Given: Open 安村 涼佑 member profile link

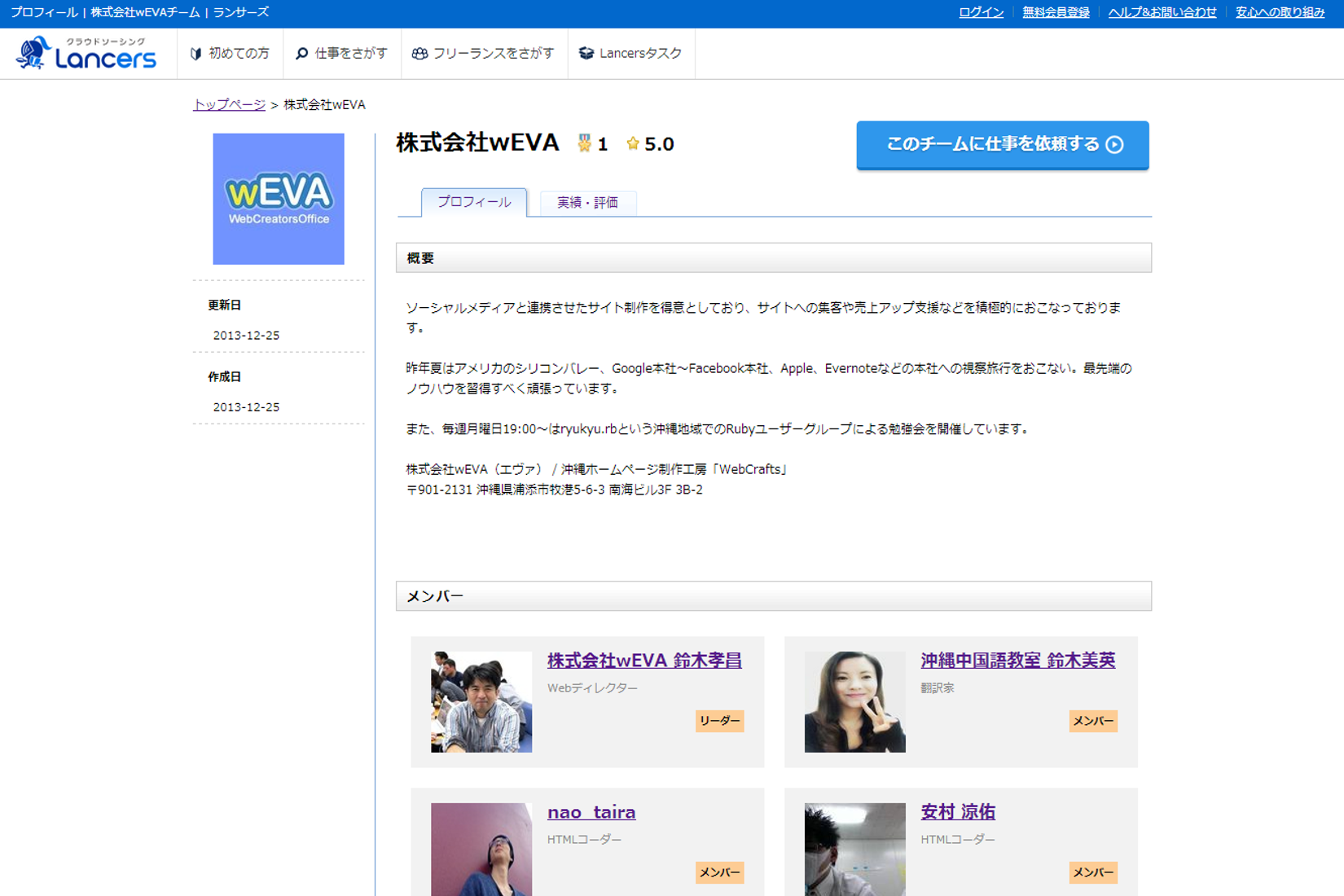Looking at the screenshot, I should 958,812.
